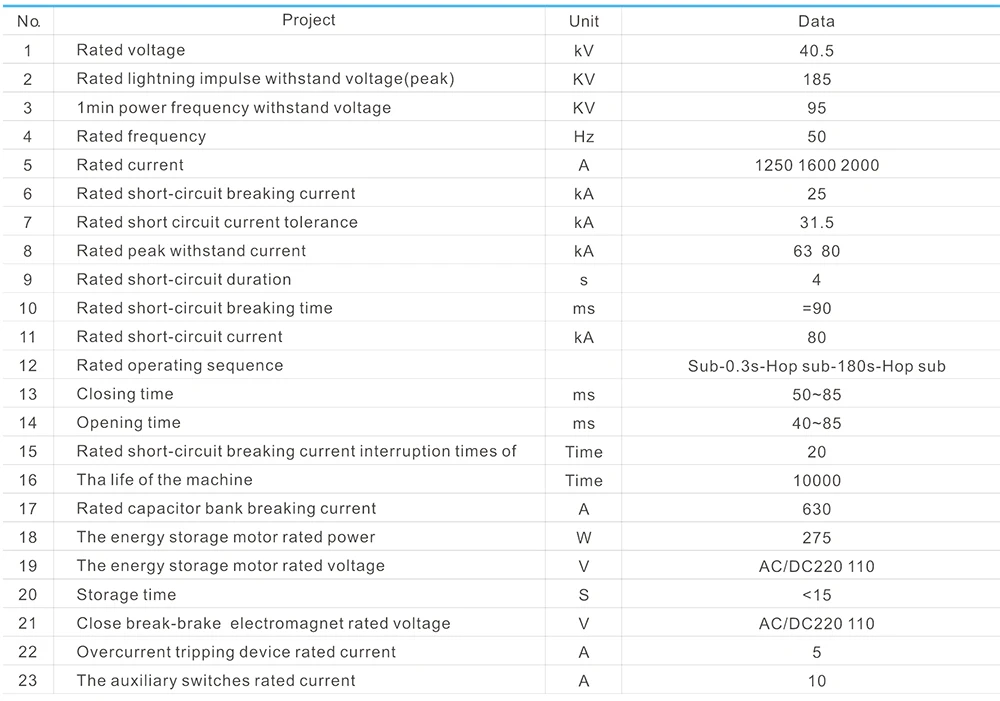Click the "1250 1600 2000" current values
Image resolution: width=1000 pixels, height=701 pixels.
(816, 165)
